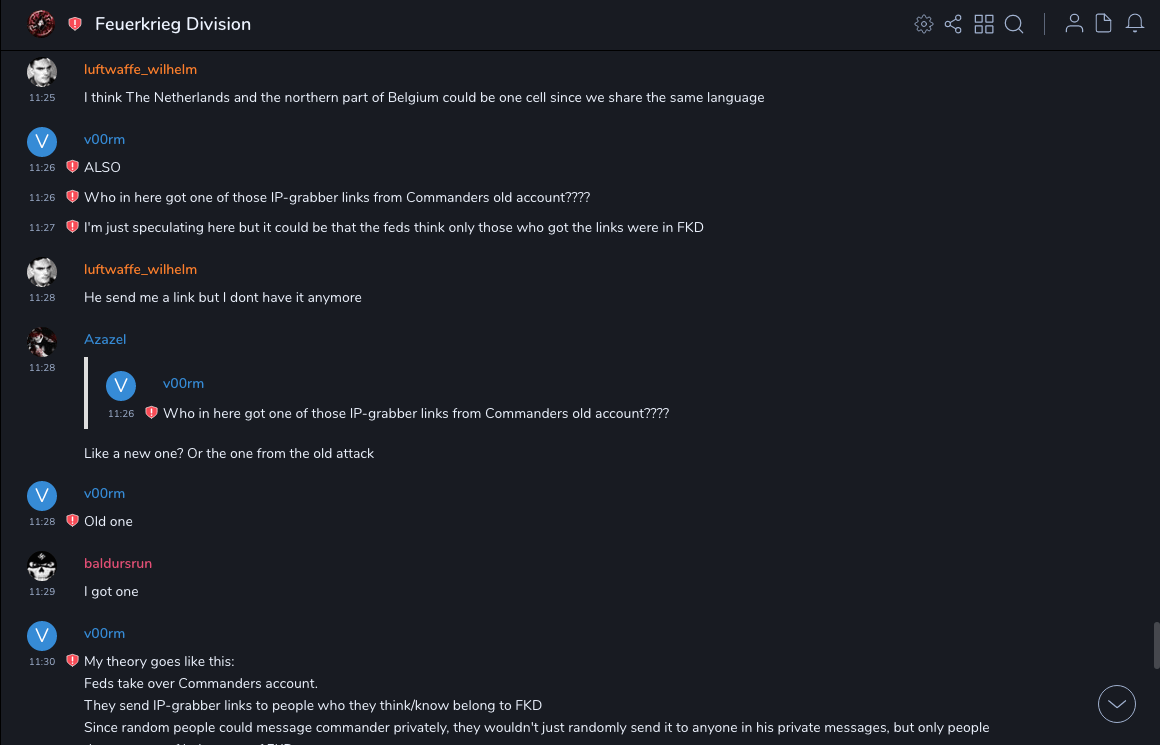Jump to latest with the down-arrow button
The height and width of the screenshot is (745, 1160).
pos(1117,704)
